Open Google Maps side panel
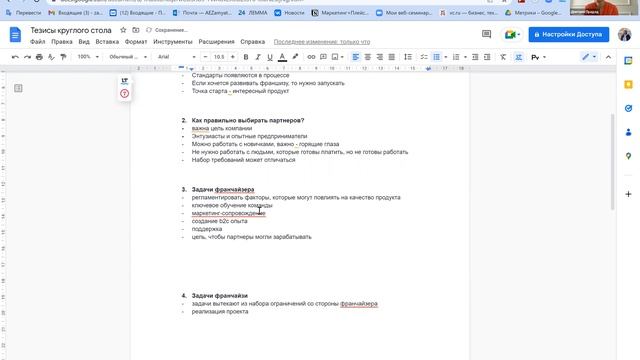 coord(628,156)
